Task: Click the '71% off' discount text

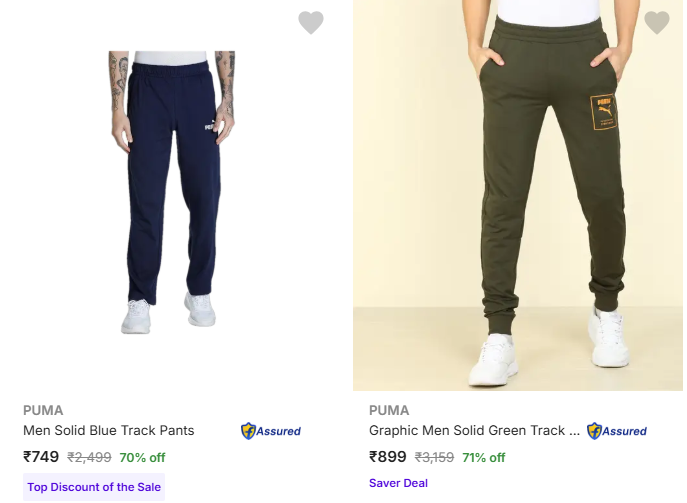Action: coord(484,458)
